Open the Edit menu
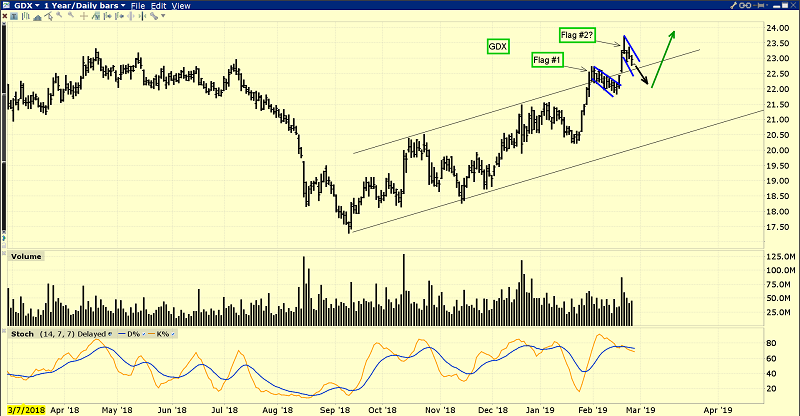 [x=159, y=6]
